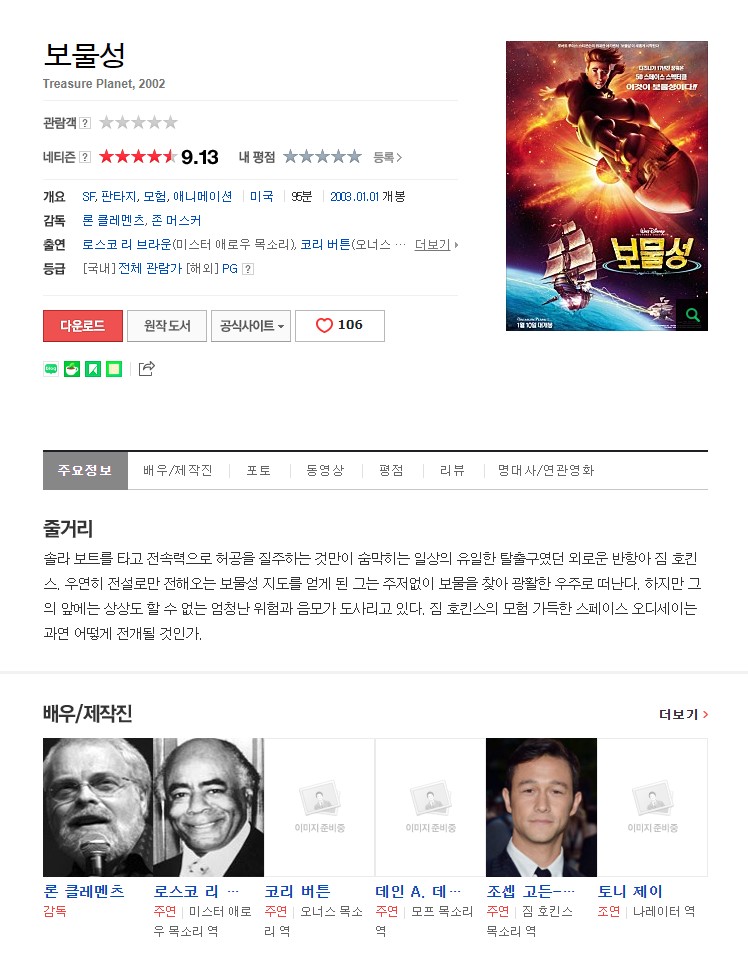Click the help icon beside 관람객
748x955 pixels.
pos(85,122)
